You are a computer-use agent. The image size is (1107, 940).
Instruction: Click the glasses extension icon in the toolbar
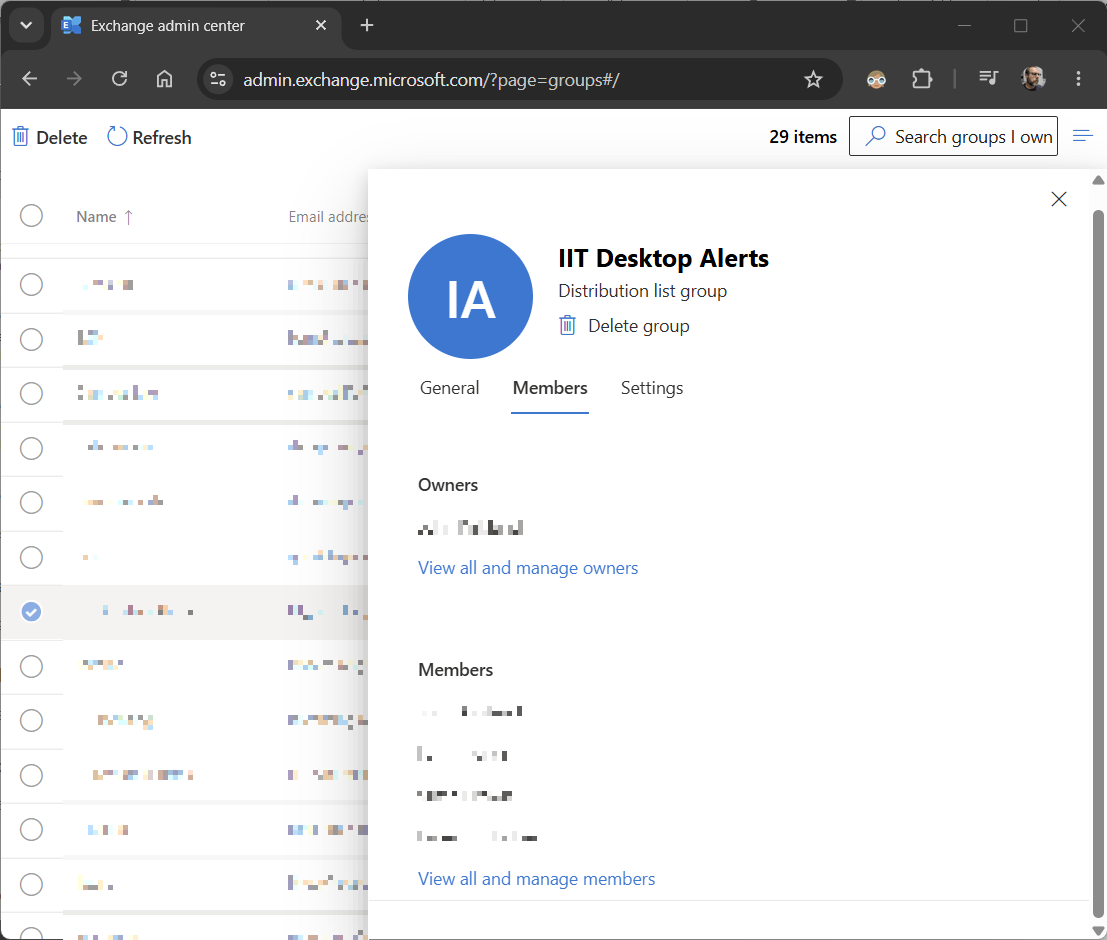coord(876,79)
